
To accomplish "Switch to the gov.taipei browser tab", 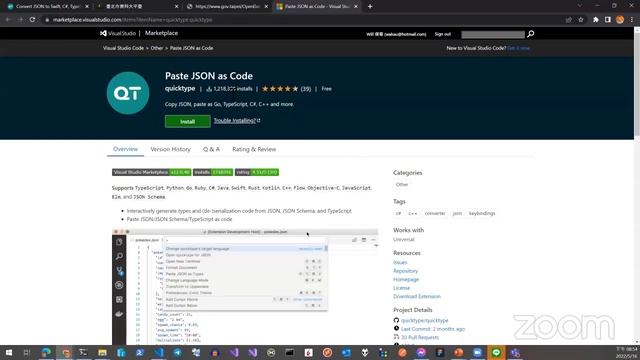I will 227,7.
